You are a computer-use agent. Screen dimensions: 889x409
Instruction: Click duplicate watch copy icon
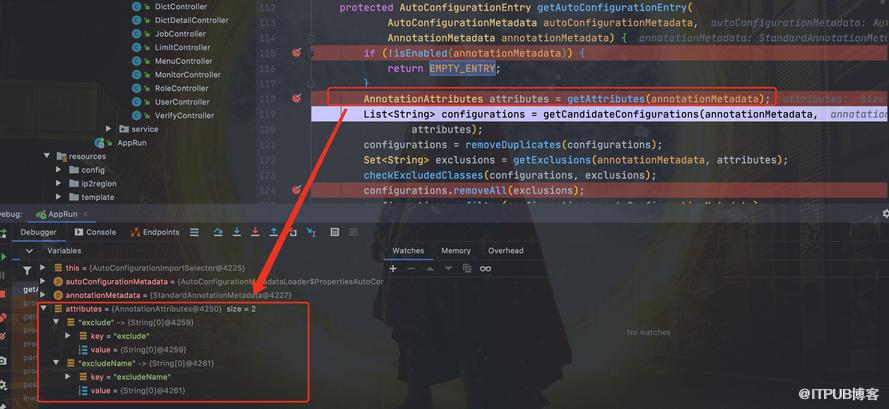coord(467,268)
